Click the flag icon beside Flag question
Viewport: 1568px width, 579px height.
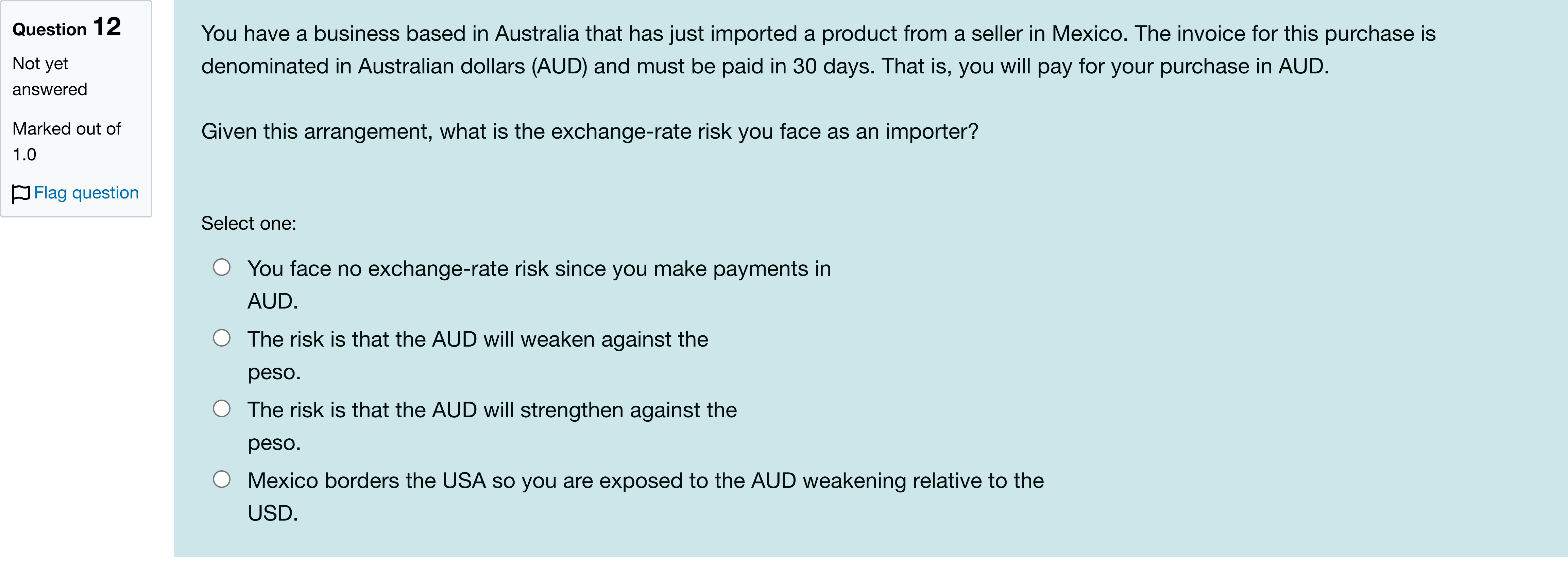tap(21, 194)
